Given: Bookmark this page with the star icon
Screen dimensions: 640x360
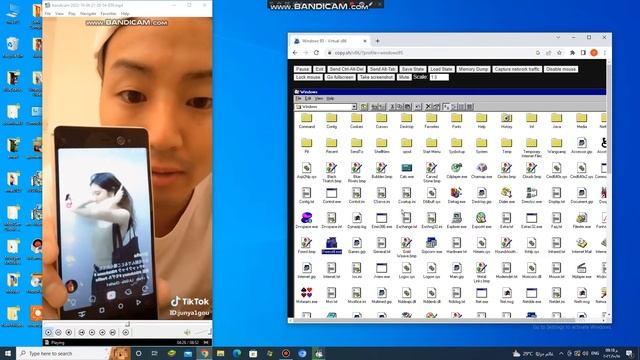Looking at the screenshot, I should [x=559, y=53].
